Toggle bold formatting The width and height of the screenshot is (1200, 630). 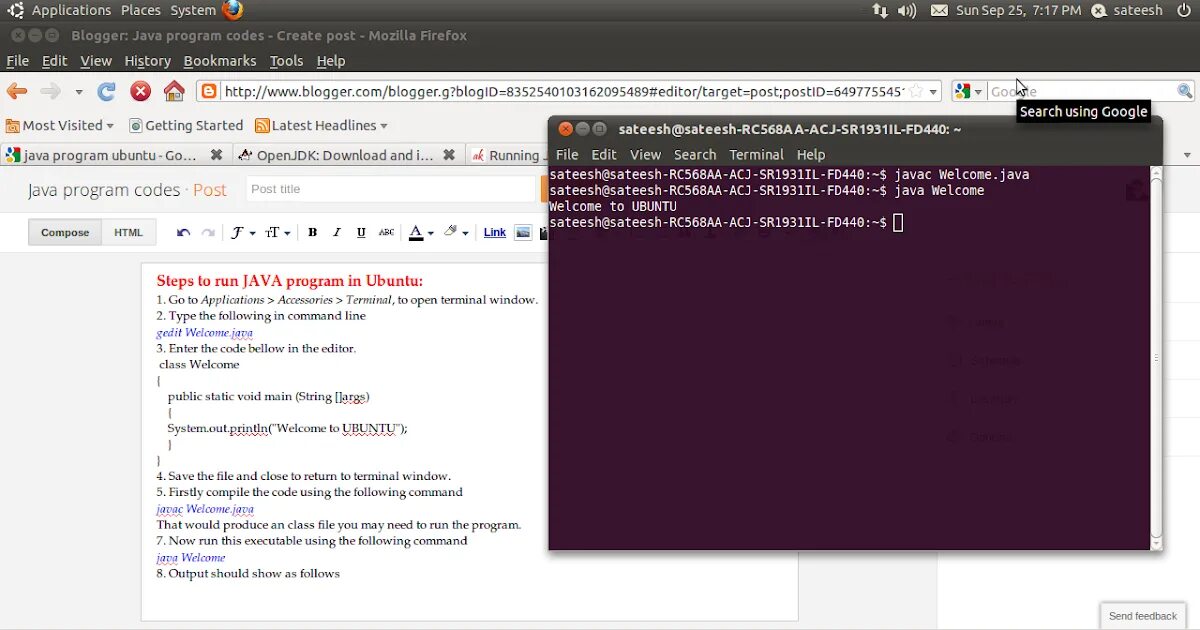point(312,232)
